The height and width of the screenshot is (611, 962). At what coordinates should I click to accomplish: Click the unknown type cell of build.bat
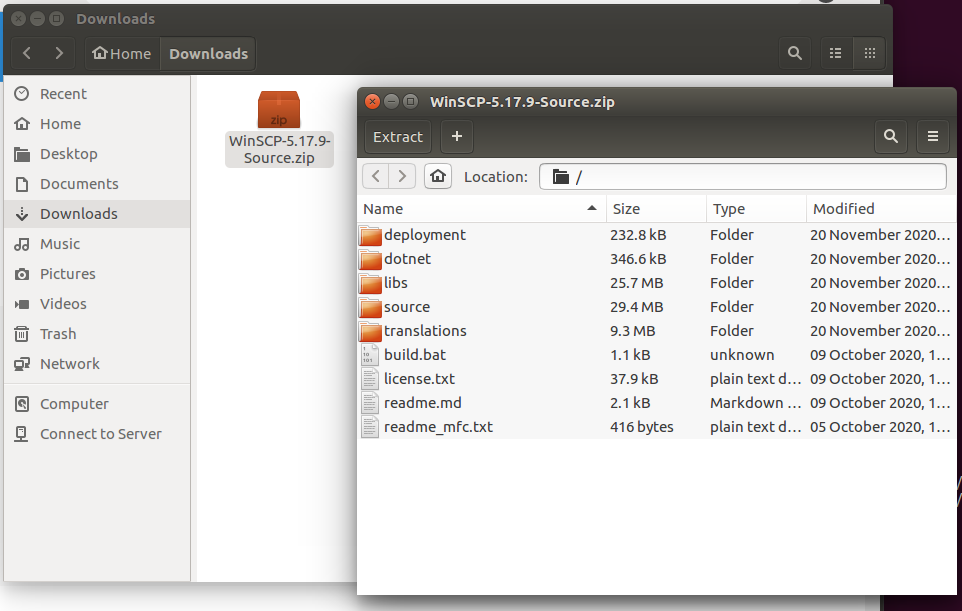[742, 355]
